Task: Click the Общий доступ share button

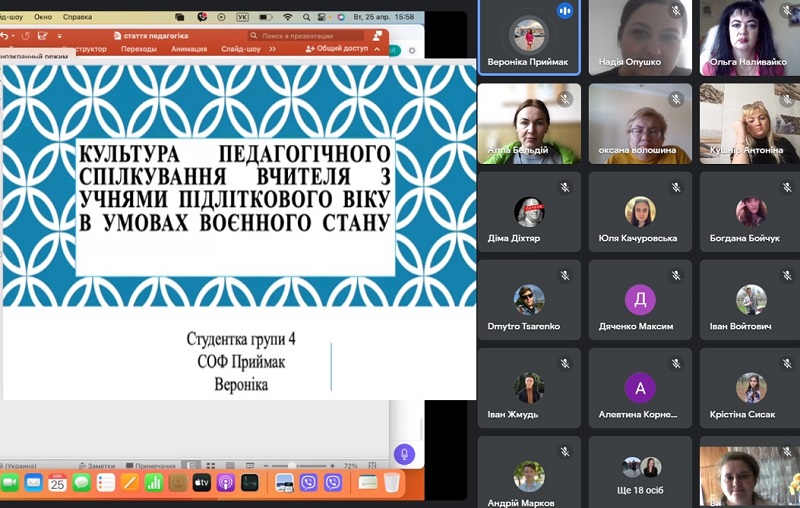Action: (337, 48)
